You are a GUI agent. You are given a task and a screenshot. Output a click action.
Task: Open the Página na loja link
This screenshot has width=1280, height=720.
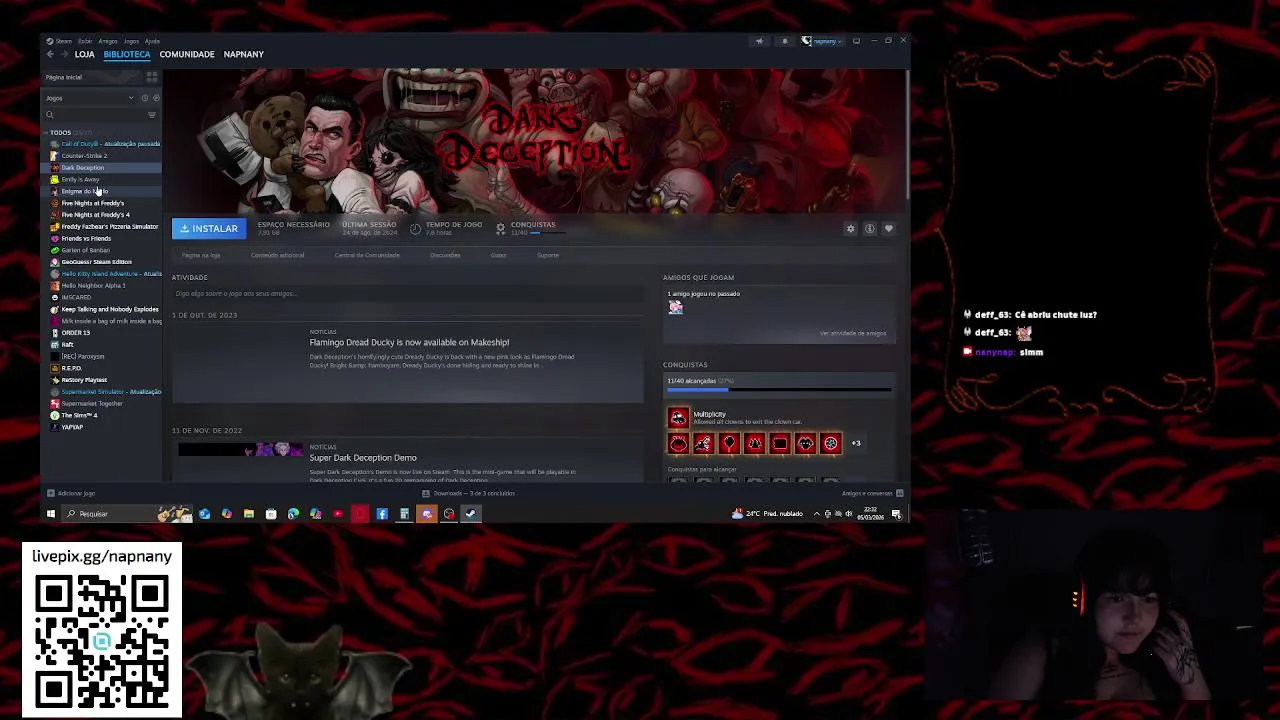point(201,255)
